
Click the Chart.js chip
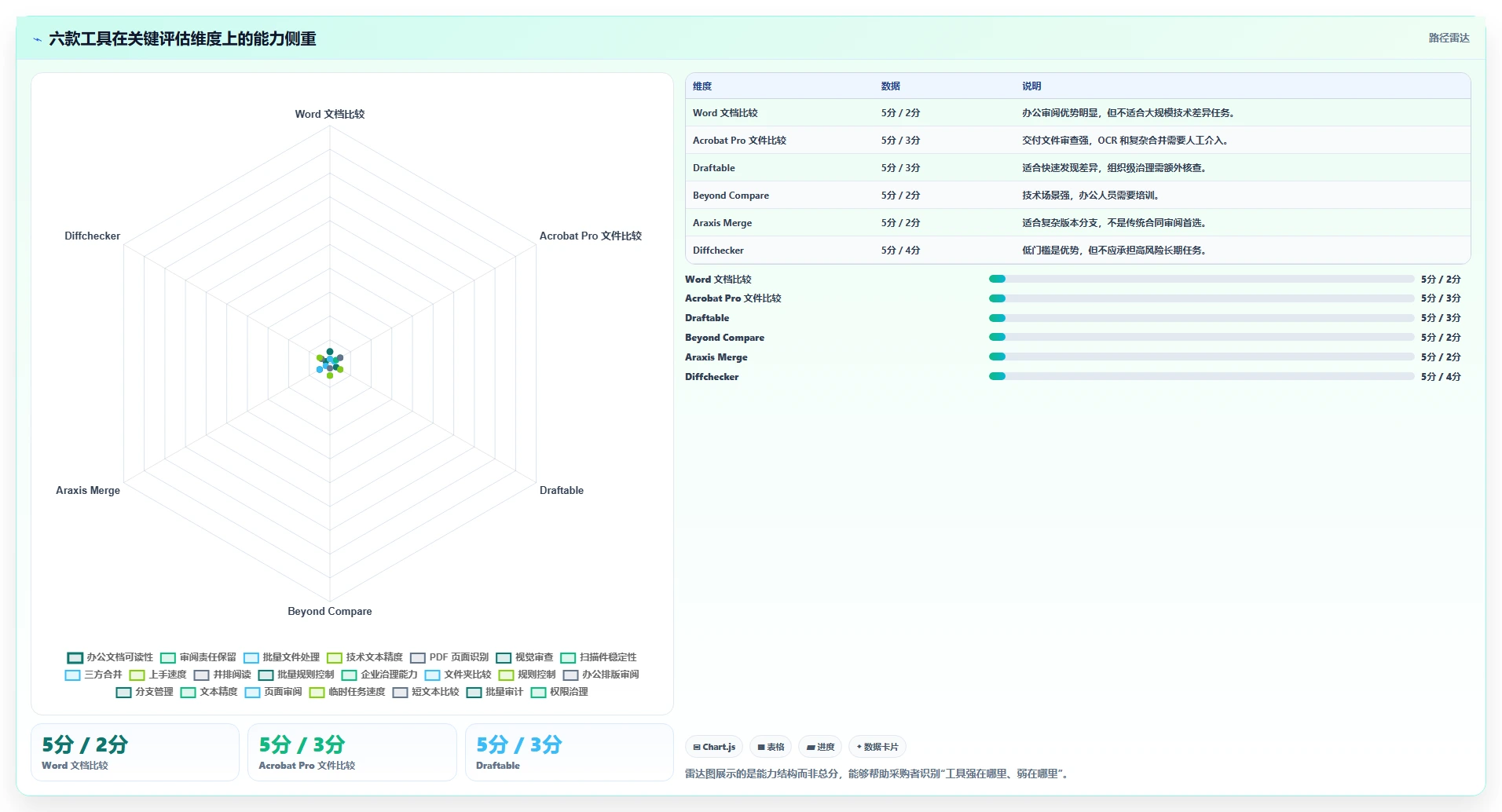pos(714,747)
